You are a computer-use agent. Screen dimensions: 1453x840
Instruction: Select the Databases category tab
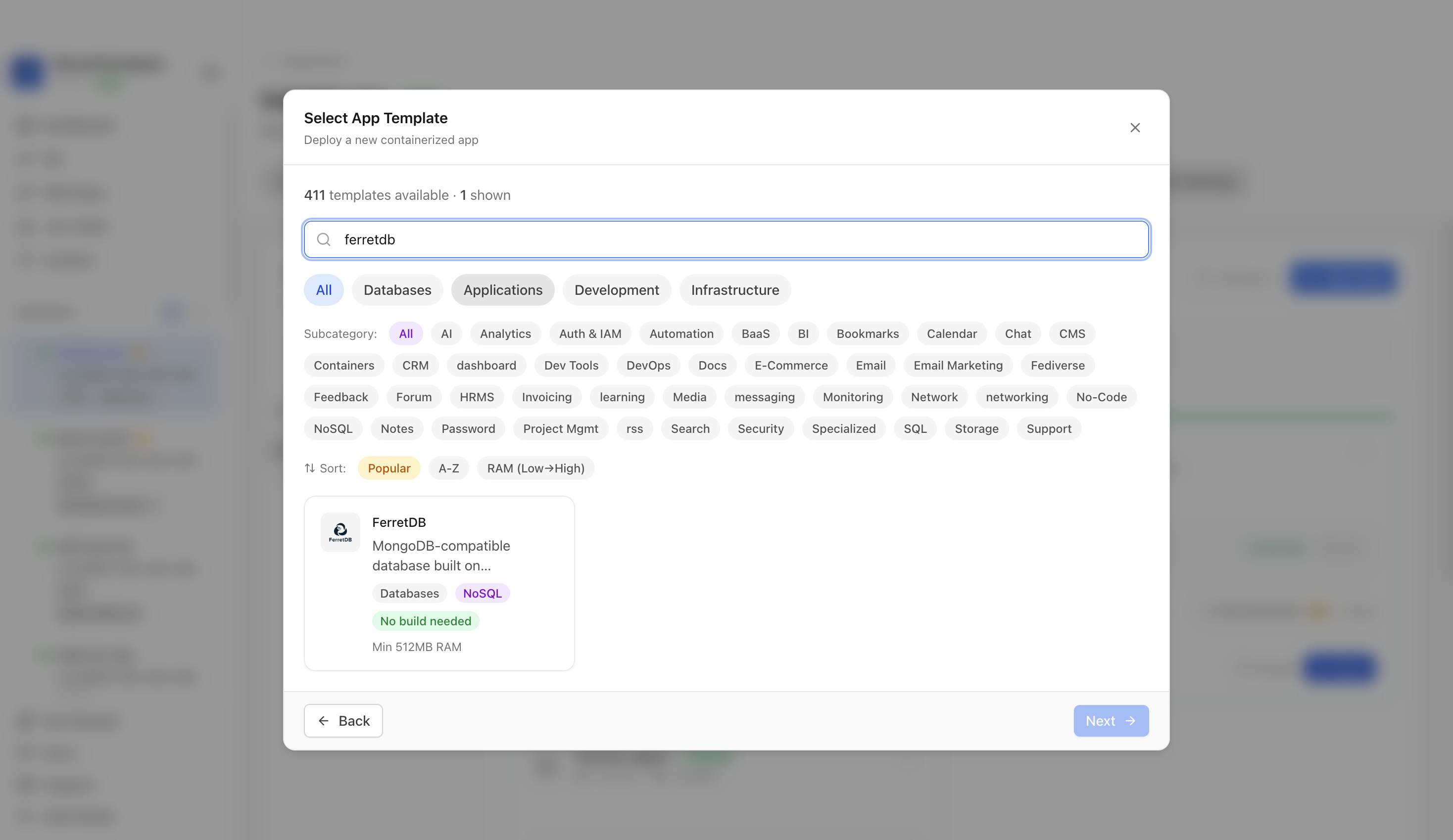tap(397, 290)
